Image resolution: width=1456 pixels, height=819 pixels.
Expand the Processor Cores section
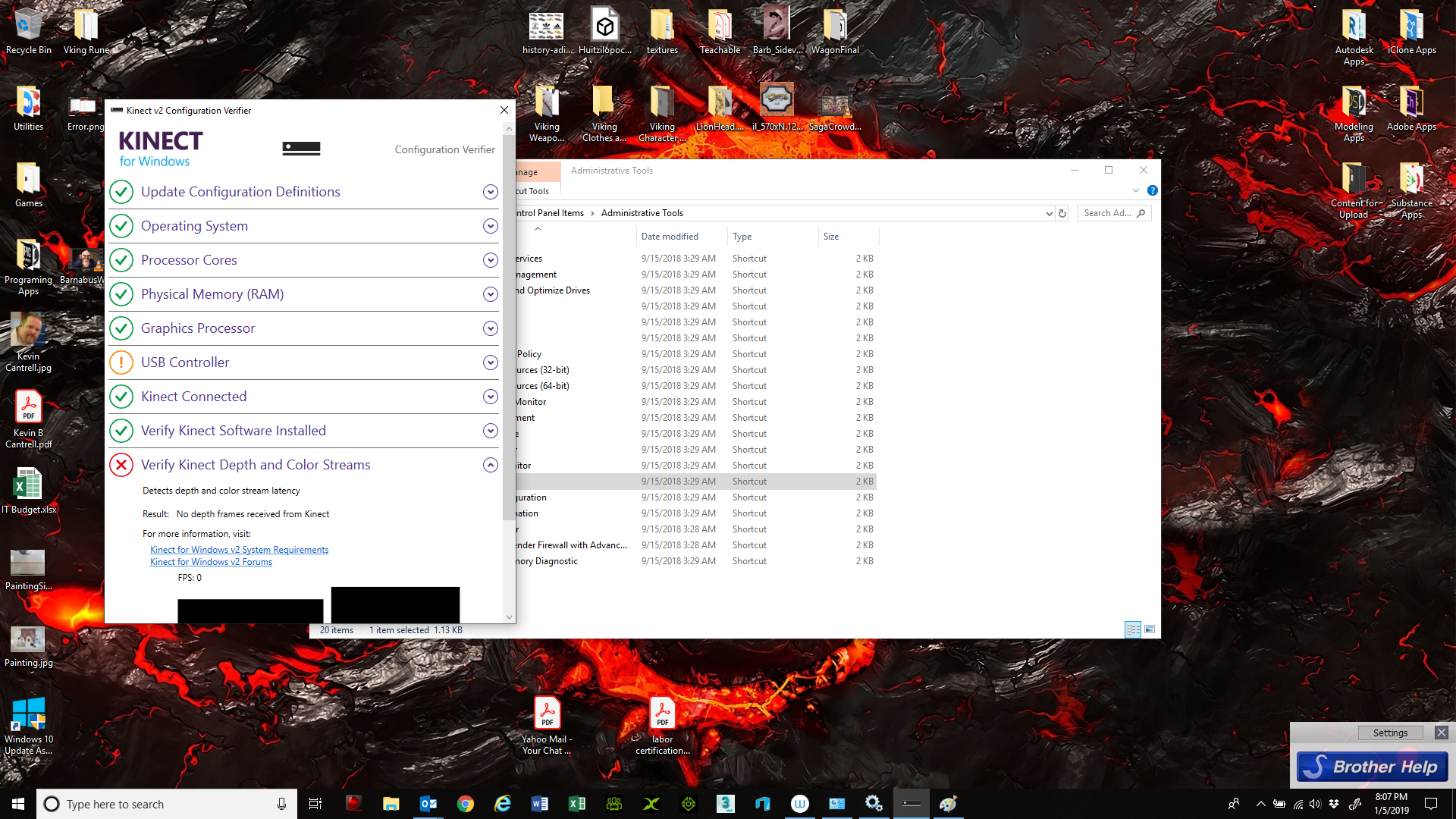[x=491, y=260]
